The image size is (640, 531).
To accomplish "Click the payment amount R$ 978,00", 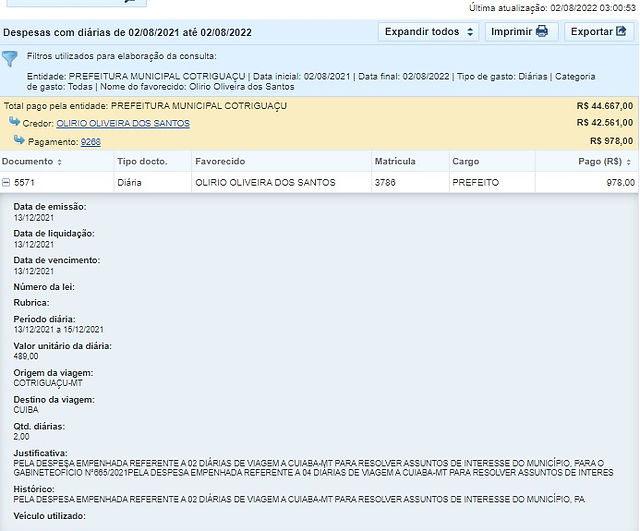I will 611,141.
